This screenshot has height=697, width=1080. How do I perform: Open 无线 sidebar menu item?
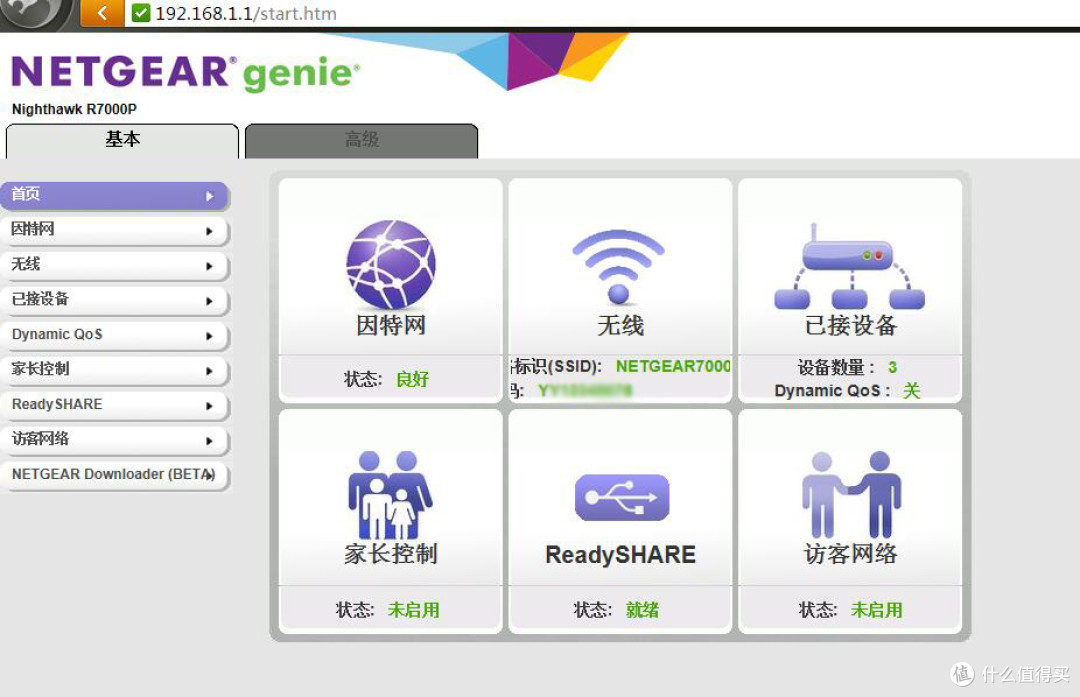[x=114, y=265]
